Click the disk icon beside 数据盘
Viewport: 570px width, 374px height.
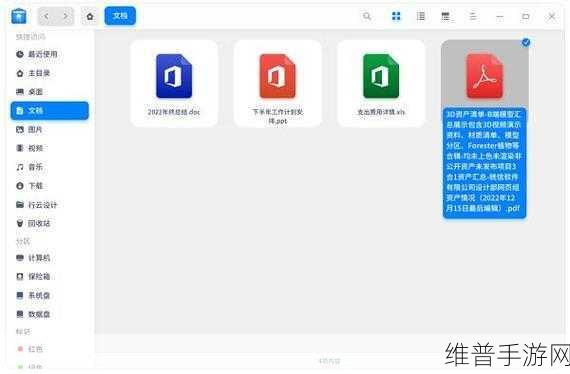click(x=20, y=314)
